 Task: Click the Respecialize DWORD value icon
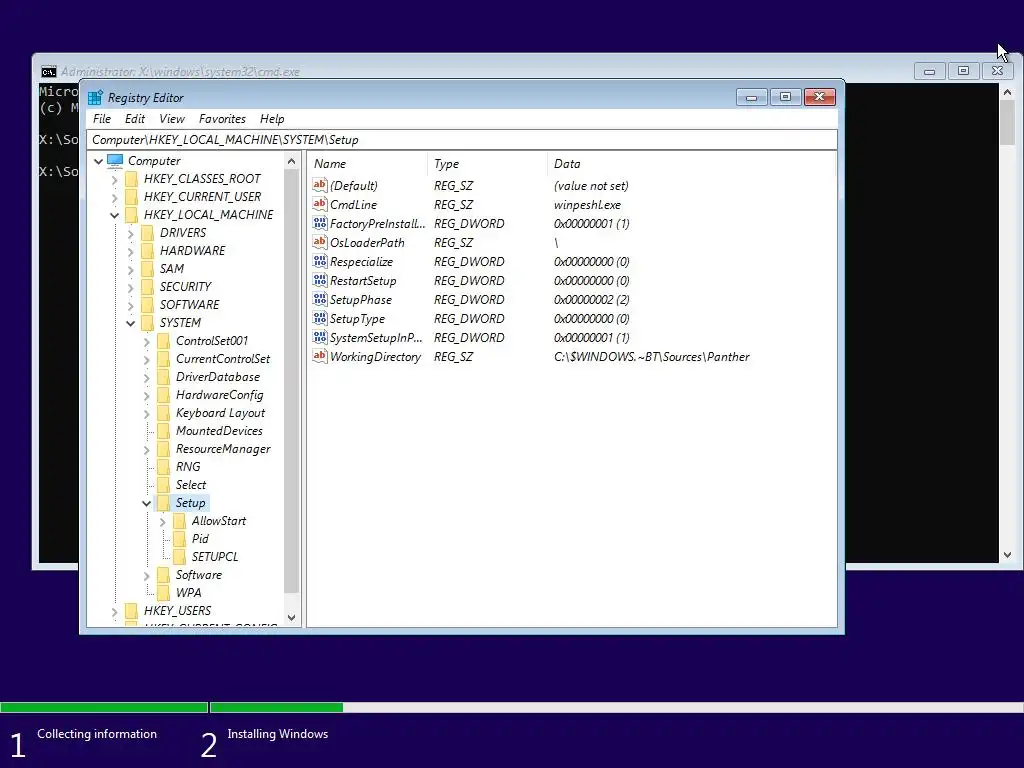(x=319, y=261)
